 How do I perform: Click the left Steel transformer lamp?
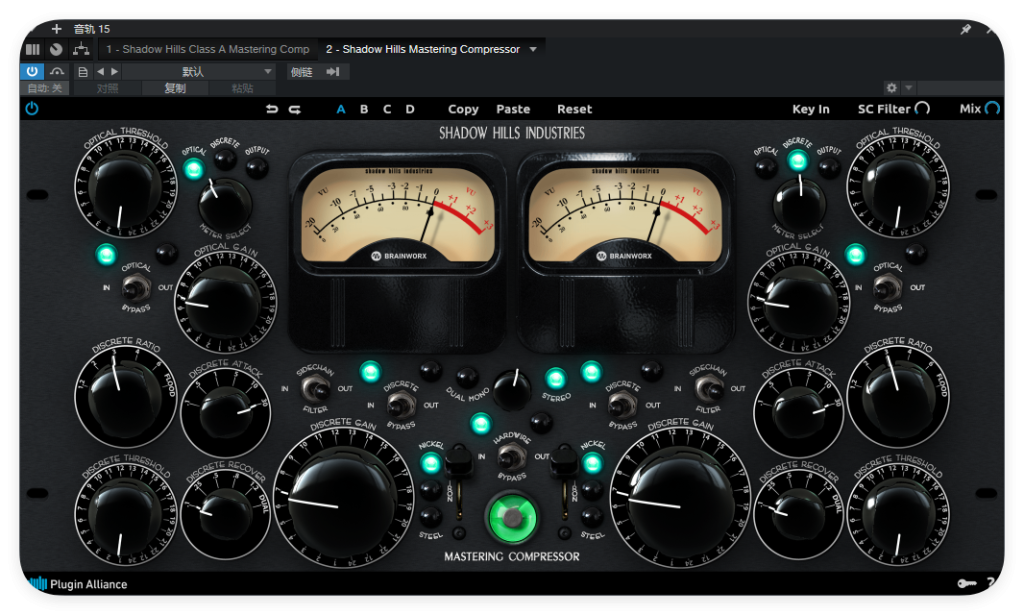pos(430,517)
